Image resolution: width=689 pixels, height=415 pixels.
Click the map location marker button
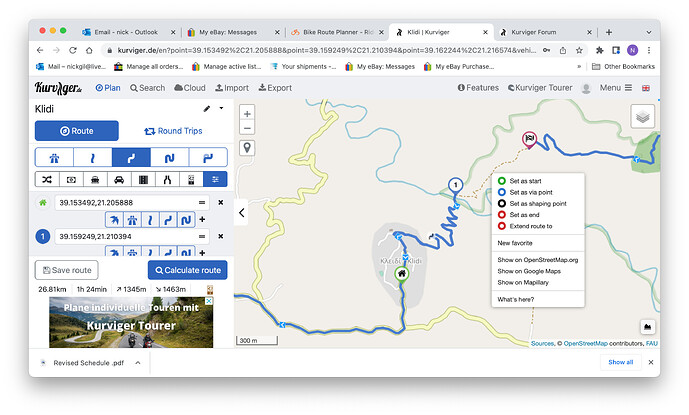coord(247,148)
